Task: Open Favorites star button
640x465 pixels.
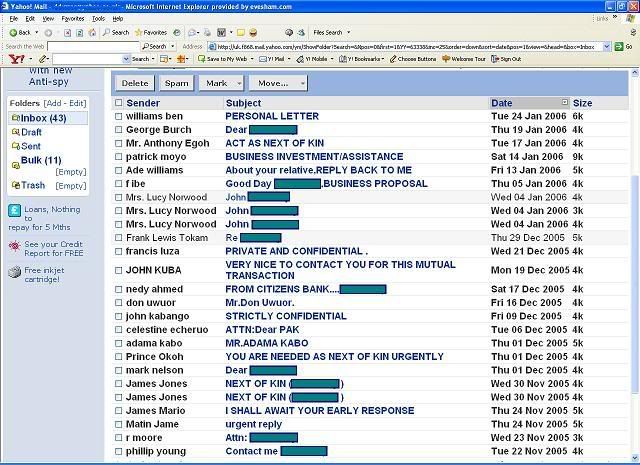Action: [151, 33]
